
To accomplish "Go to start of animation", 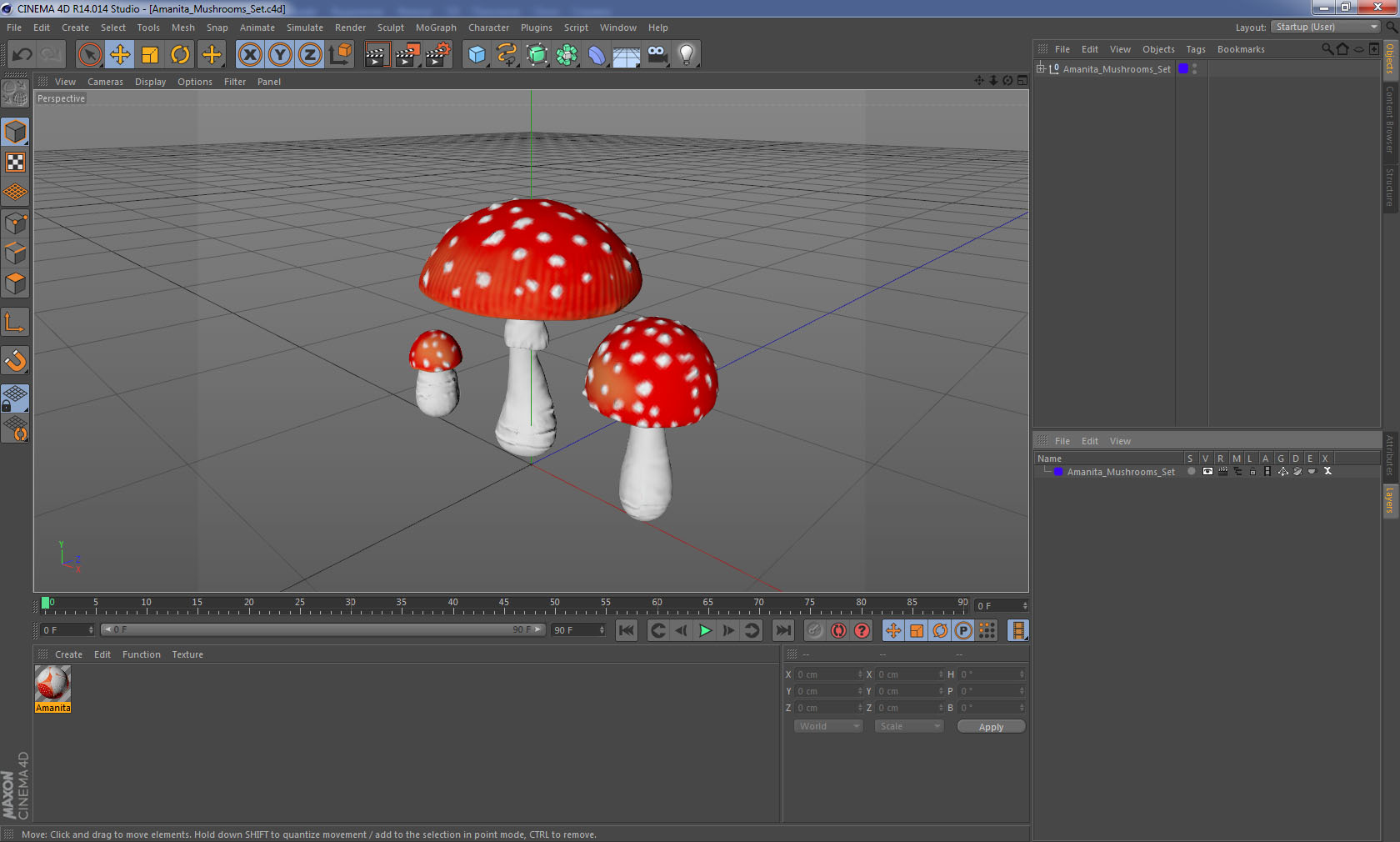I will click(627, 630).
